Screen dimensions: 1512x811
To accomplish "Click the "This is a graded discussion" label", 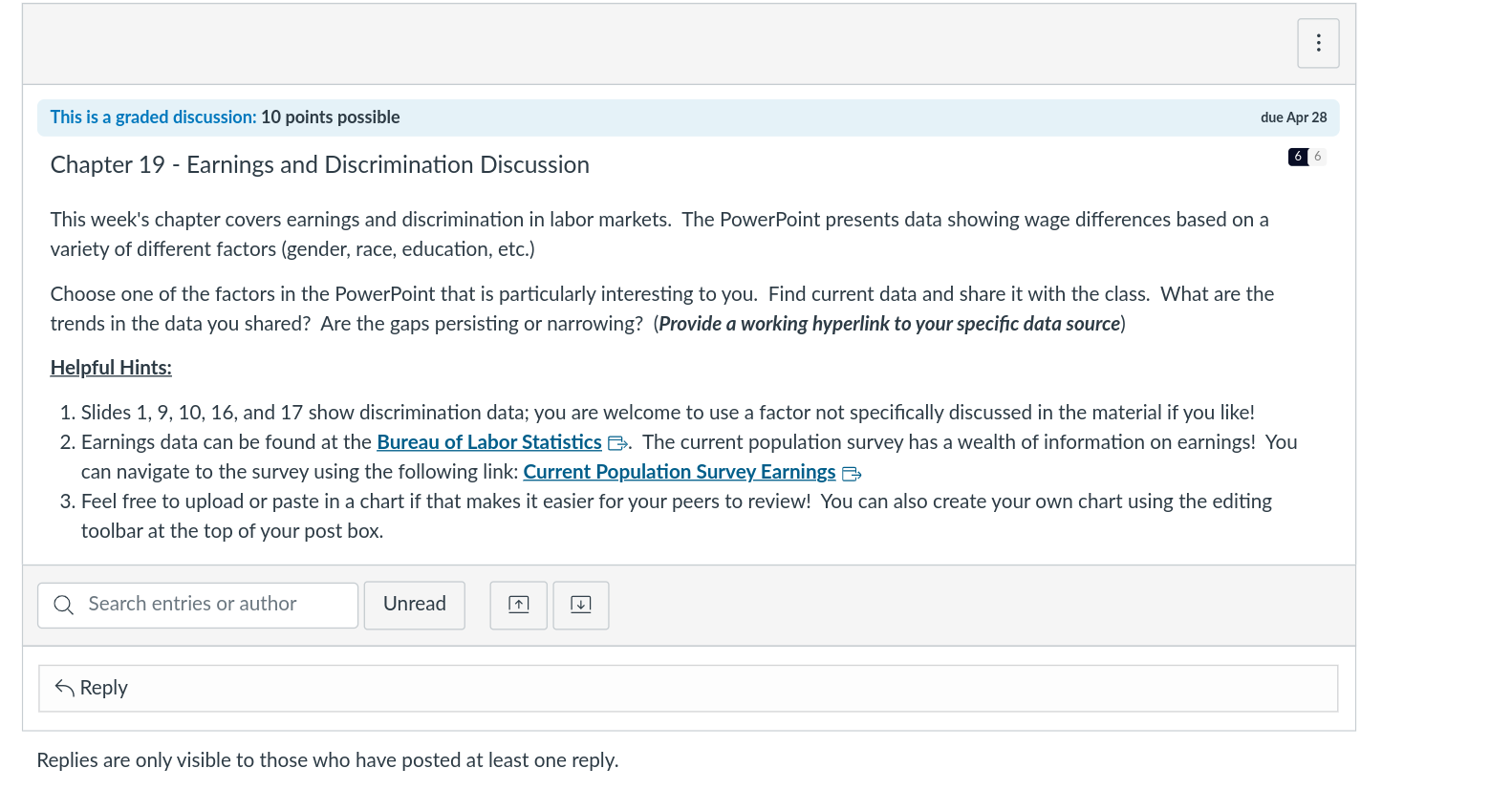I will pos(153,117).
